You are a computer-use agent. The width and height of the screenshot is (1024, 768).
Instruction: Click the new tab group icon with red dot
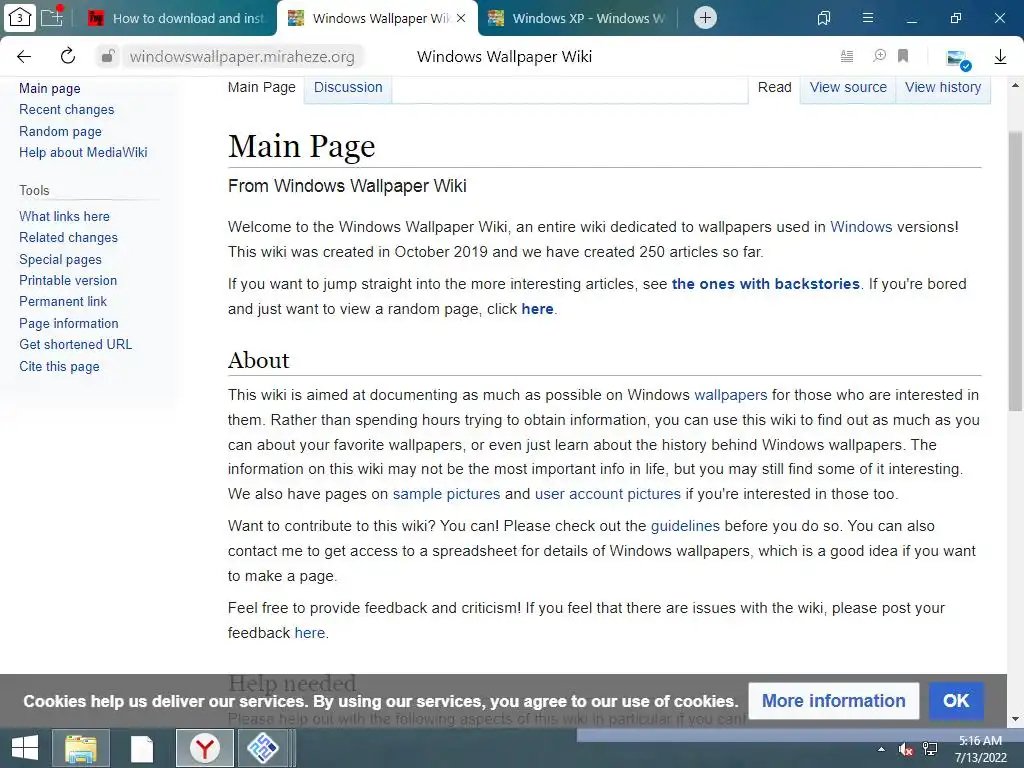(x=52, y=16)
